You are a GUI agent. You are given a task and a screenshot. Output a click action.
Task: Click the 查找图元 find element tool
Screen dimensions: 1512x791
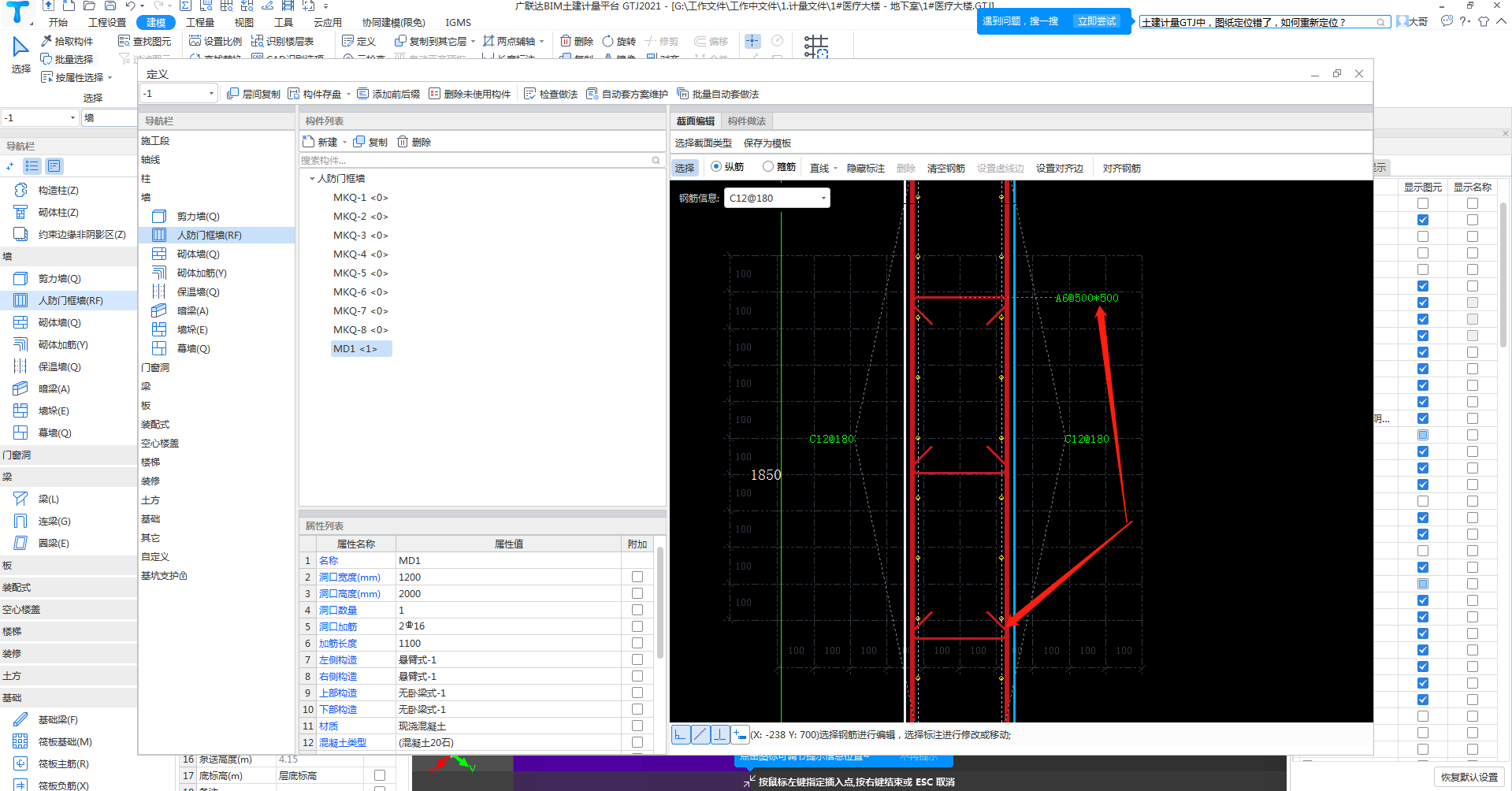(144, 41)
